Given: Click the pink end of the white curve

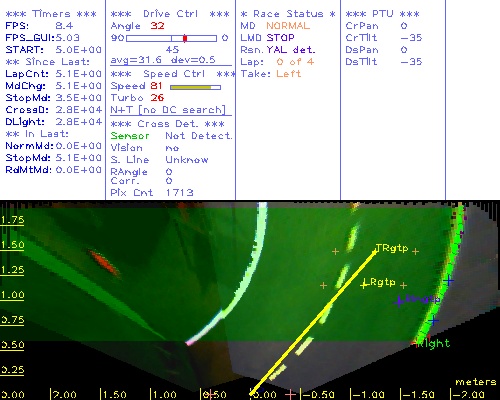Looking at the screenshot, I should pos(190,342).
